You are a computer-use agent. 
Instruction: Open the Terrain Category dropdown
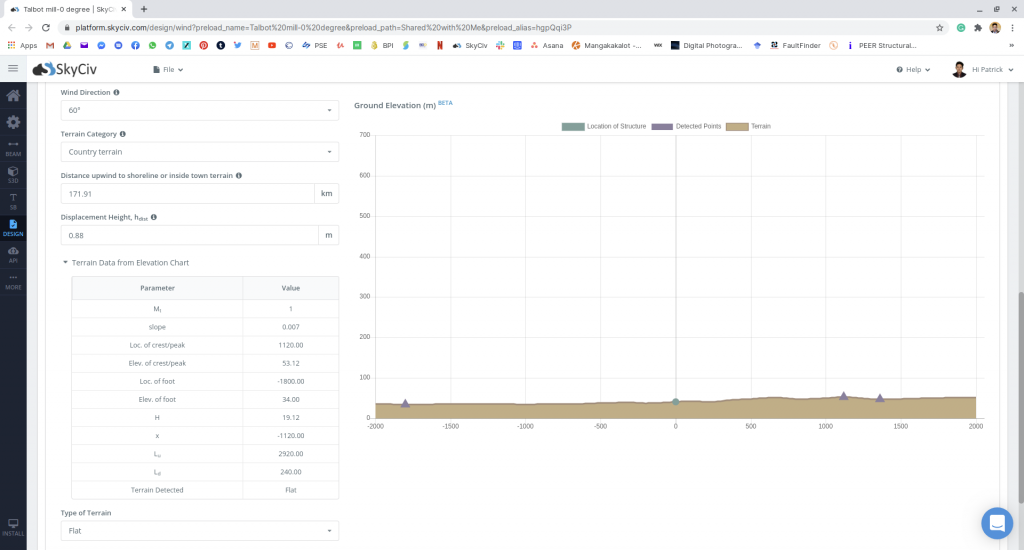[x=199, y=152]
